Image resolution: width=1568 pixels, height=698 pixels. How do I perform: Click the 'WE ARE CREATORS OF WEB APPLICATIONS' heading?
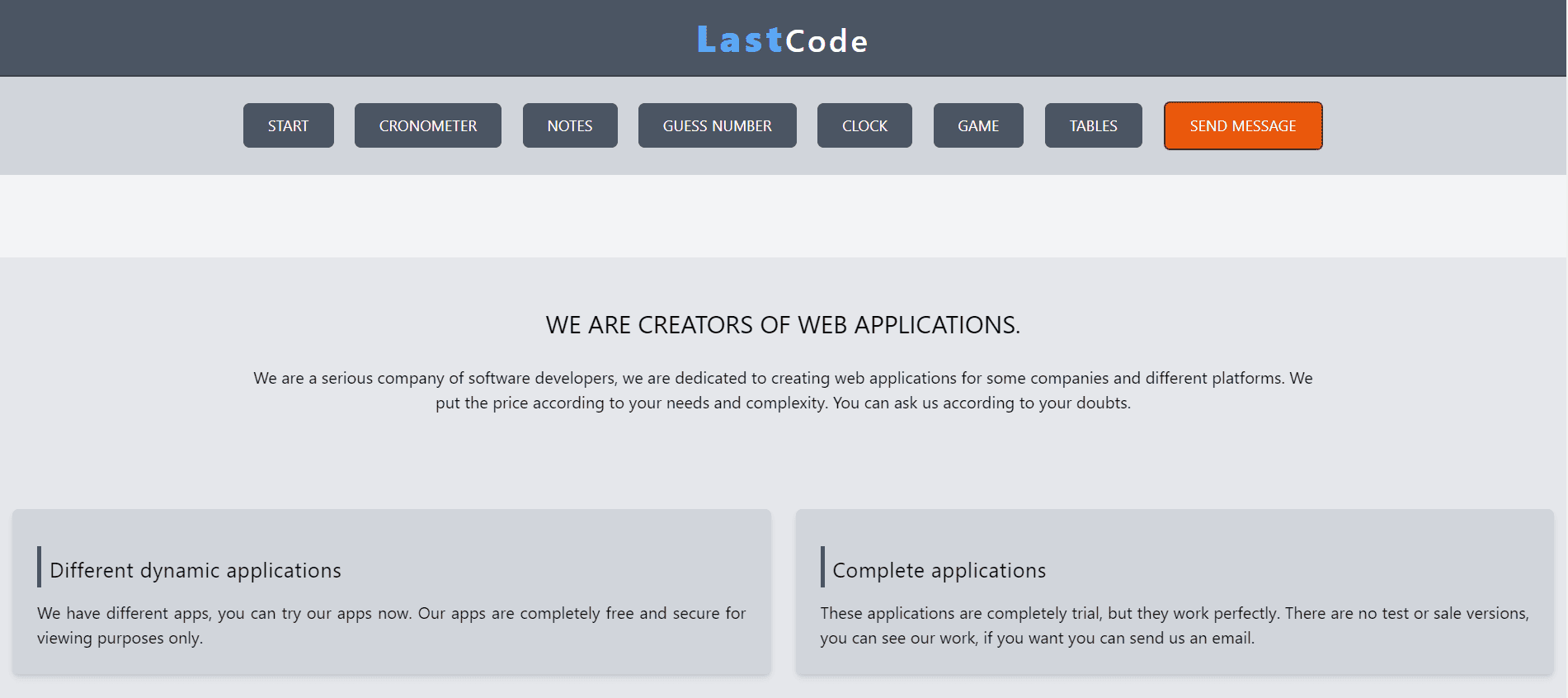(x=783, y=325)
